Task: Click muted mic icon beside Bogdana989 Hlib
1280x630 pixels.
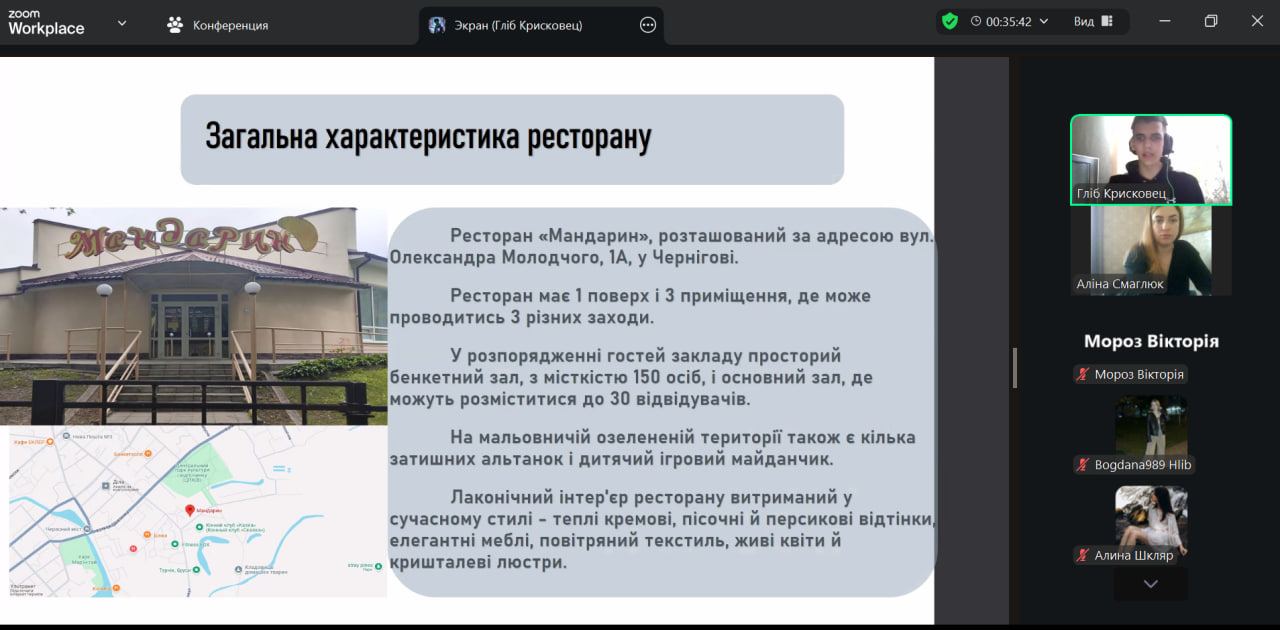Action: [x=1082, y=465]
